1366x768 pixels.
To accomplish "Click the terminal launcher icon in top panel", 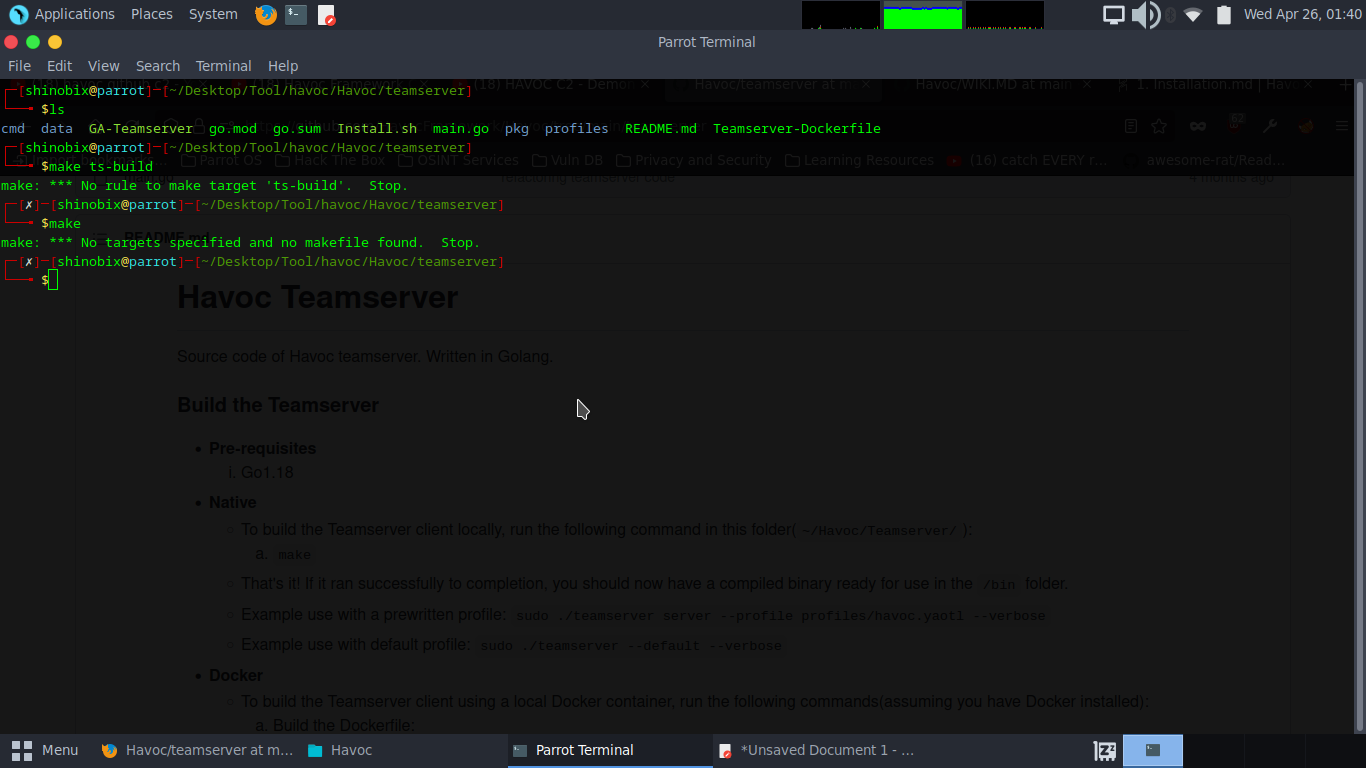I will [x=294, y=14].
